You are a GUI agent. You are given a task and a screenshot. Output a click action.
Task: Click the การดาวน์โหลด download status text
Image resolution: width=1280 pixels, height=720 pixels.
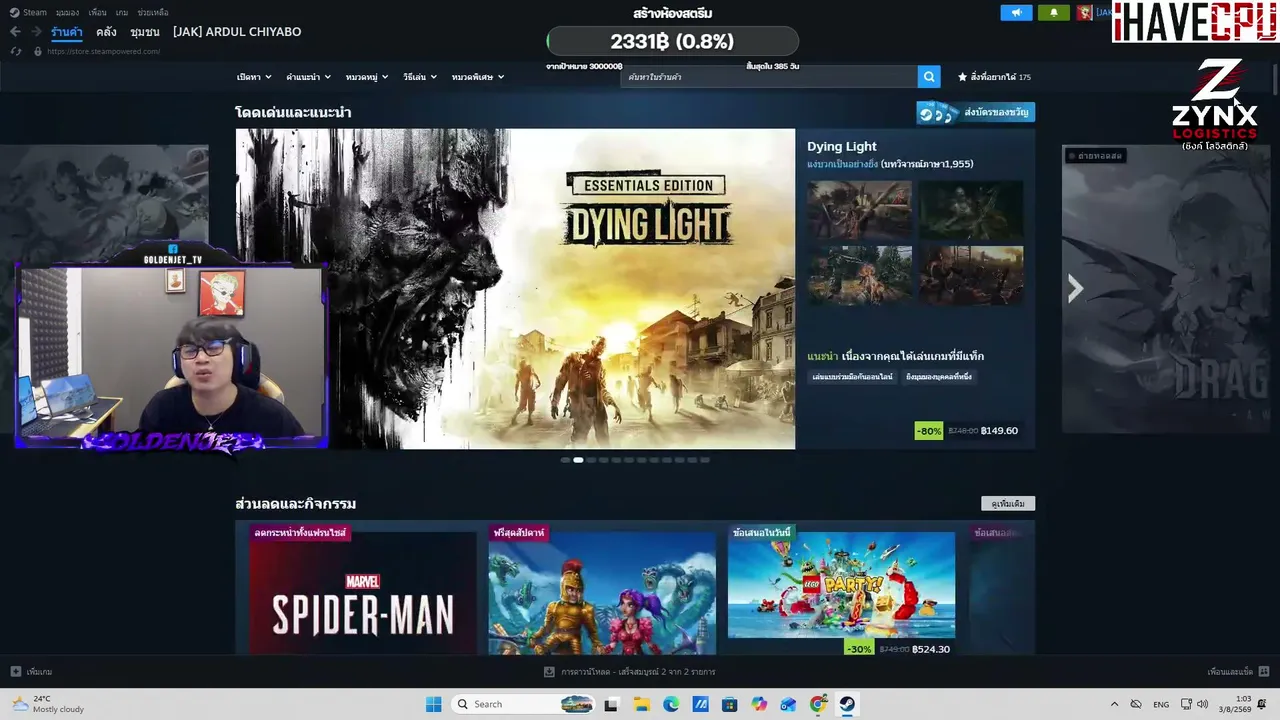coord(638,672)
